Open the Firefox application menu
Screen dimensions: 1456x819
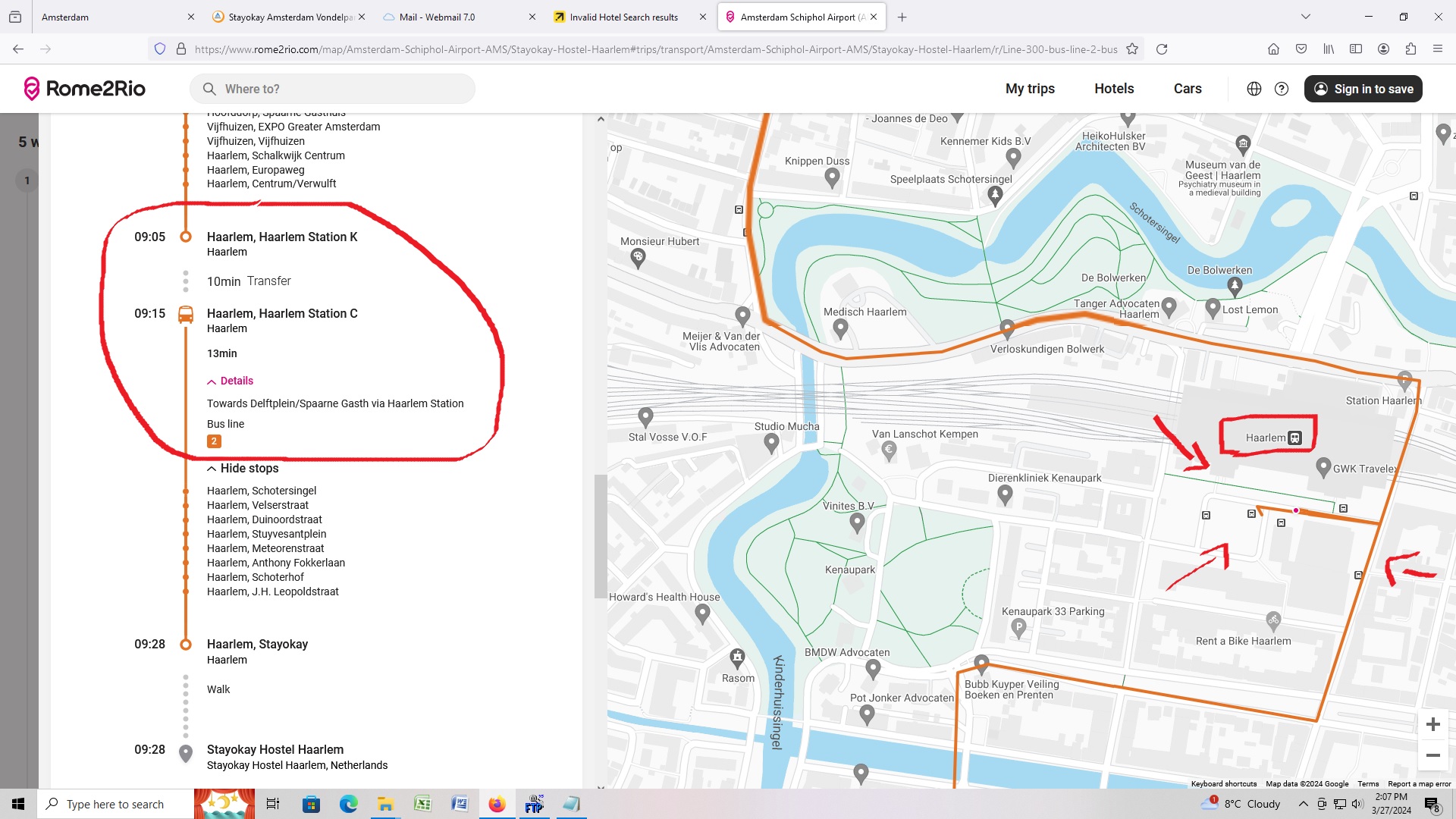tap(1438, 49)
